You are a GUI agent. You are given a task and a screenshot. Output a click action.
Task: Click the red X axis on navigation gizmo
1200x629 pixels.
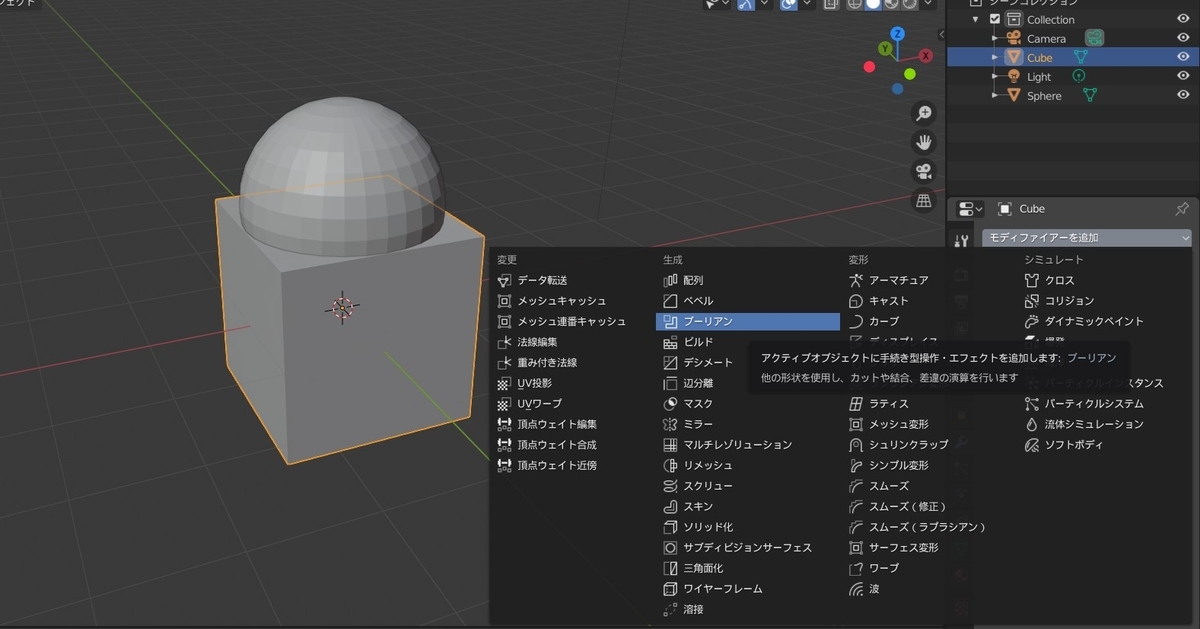click(x=926, y=56)
